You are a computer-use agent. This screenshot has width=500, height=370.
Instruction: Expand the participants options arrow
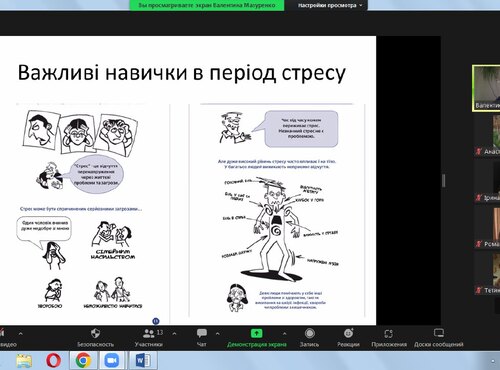pos(174,333)
